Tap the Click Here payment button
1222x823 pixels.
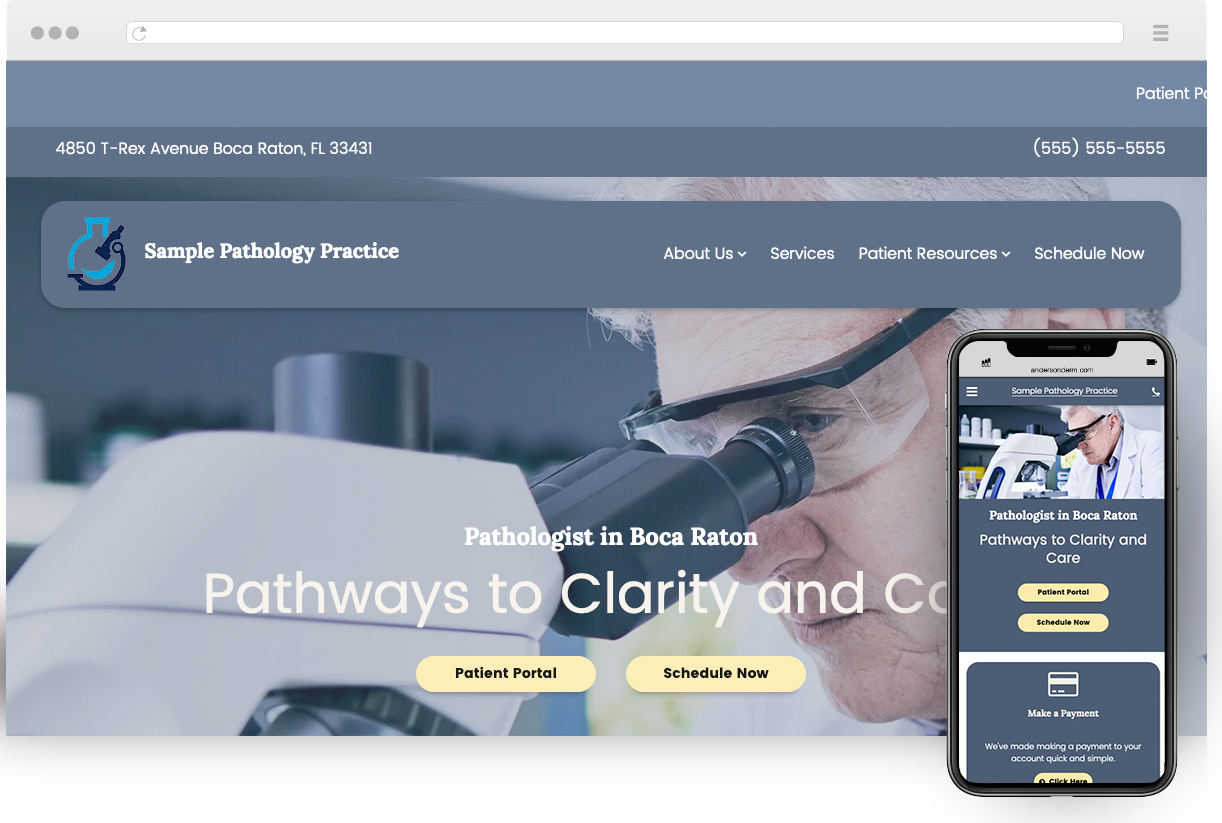click(1063, 780)
